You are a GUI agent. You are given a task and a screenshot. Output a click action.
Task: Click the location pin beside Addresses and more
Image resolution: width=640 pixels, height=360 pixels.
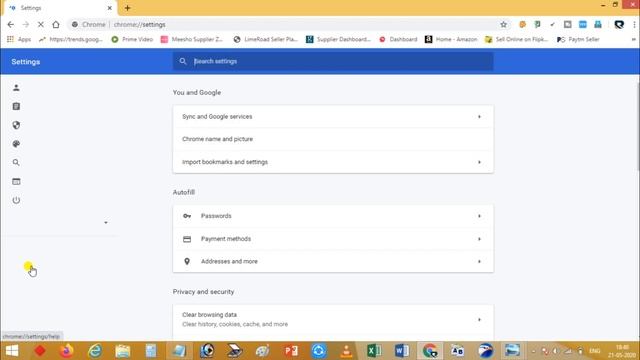pos(187,261)
